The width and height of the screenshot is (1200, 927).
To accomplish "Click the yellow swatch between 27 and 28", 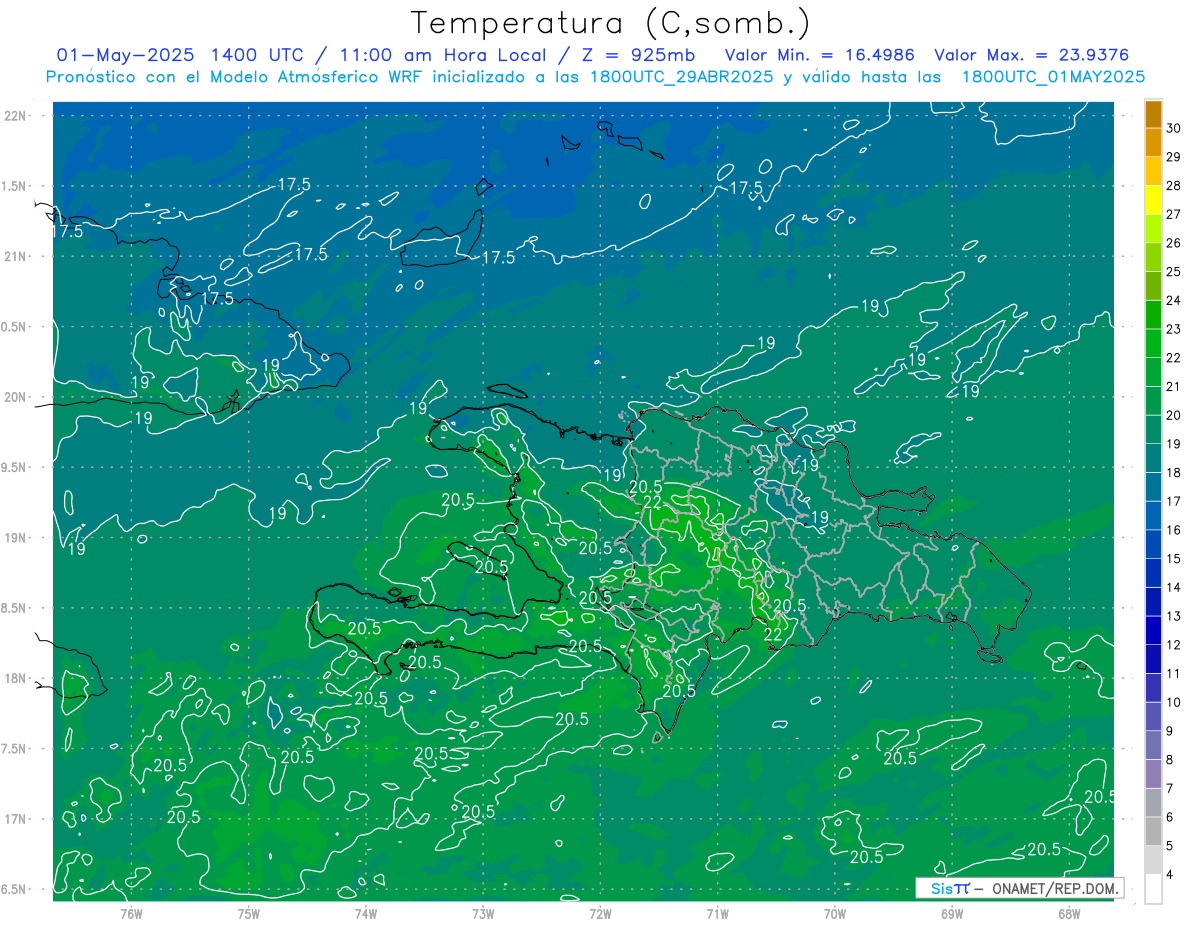I will point(1153,200).
